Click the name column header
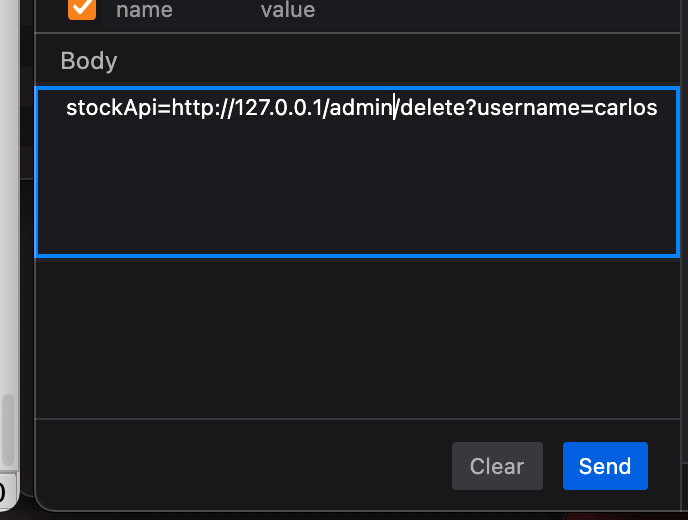The height and width of the screenshot is (520, 688). (144, 10)
